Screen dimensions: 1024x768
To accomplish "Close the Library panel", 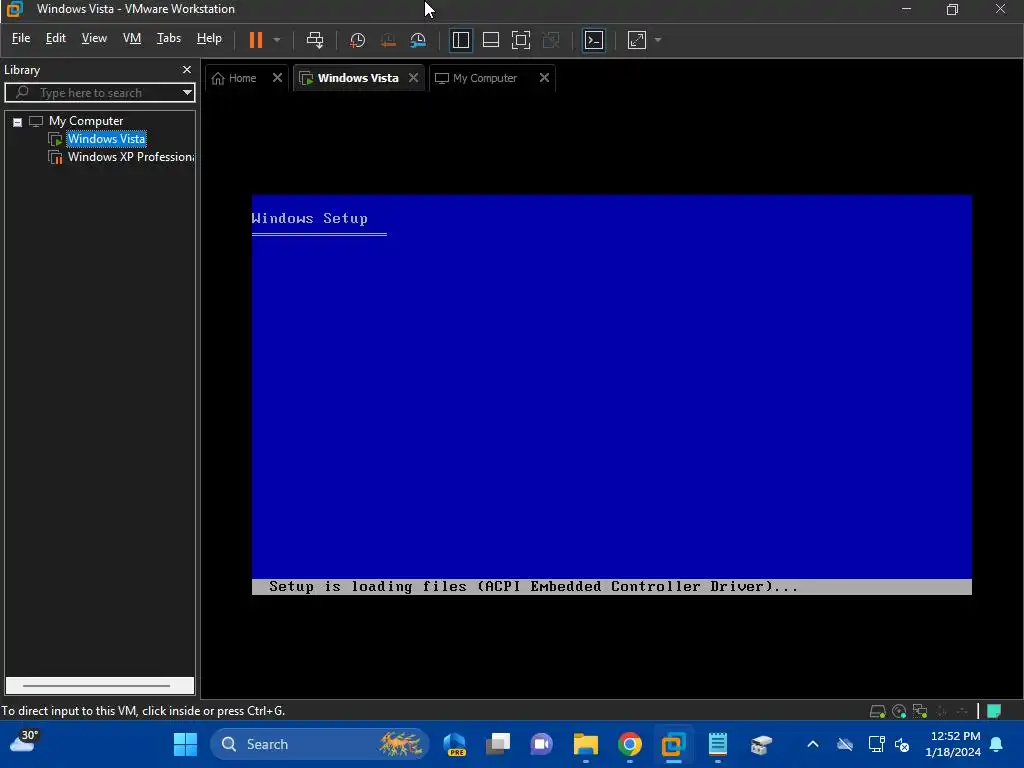I will point(187,69).
